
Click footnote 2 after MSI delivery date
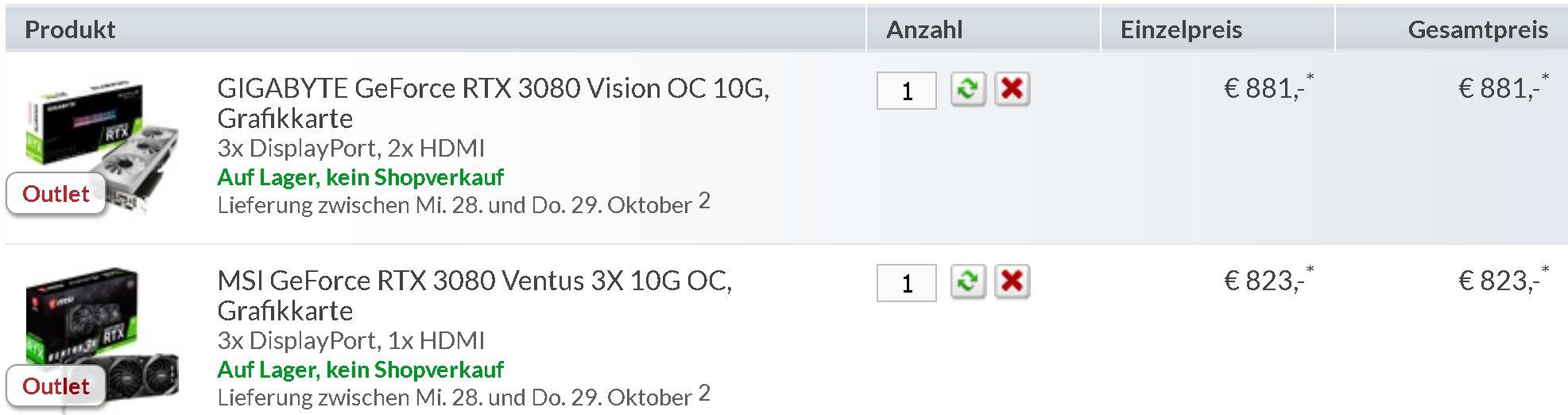(704, 393)
